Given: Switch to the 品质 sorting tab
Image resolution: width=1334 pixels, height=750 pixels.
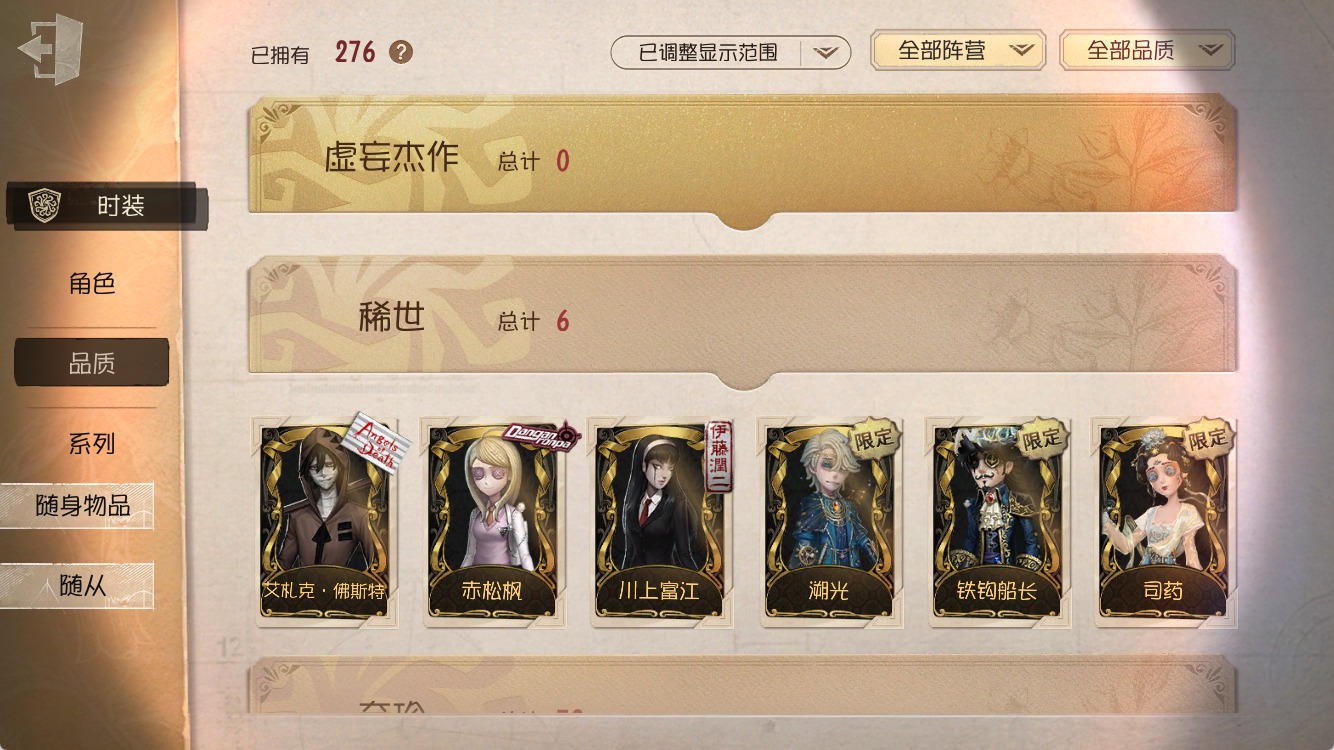Looking at the screenshot, I should coord(92,363).
